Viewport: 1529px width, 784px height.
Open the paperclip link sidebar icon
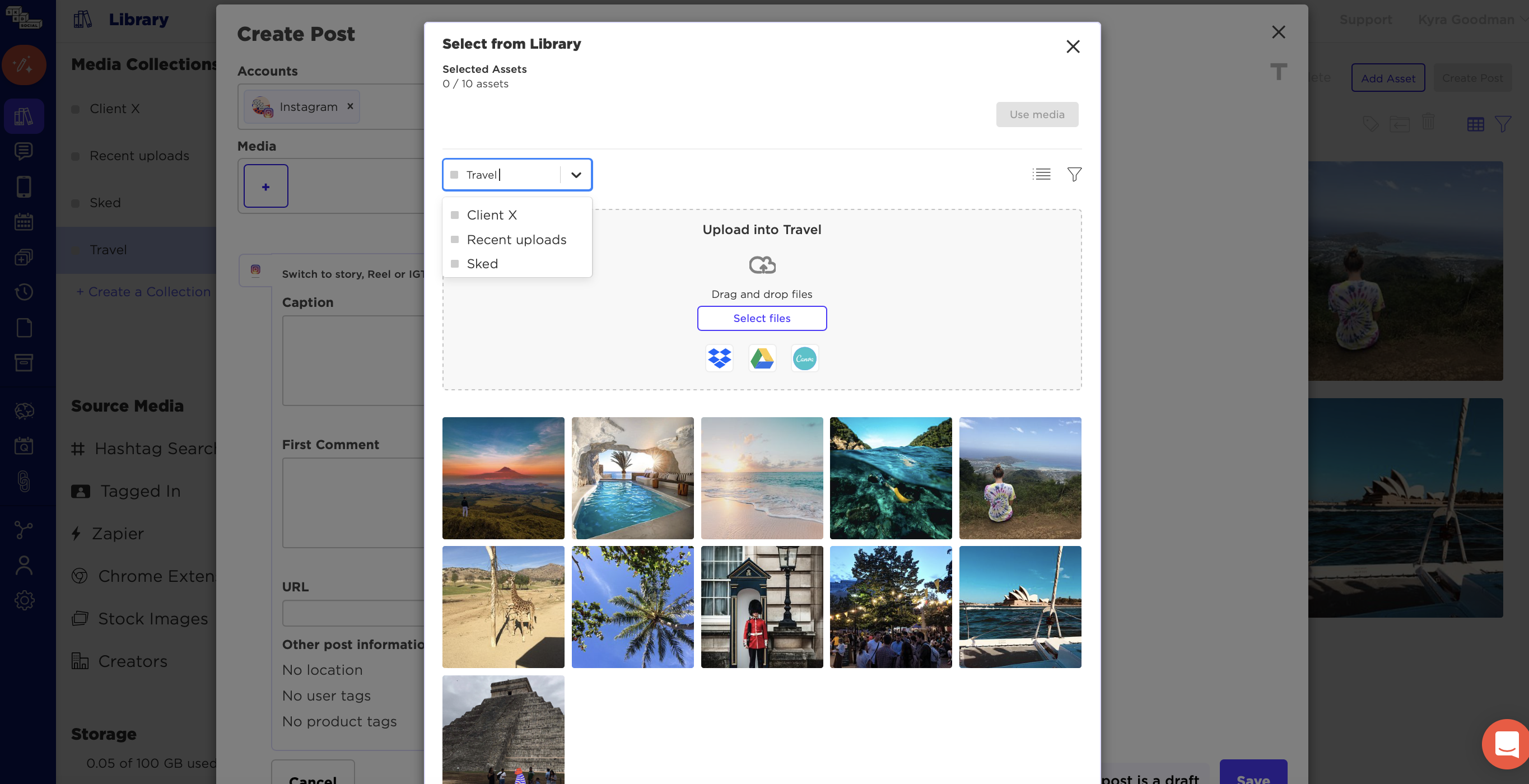pyautogui.click(x=24, y=482)
